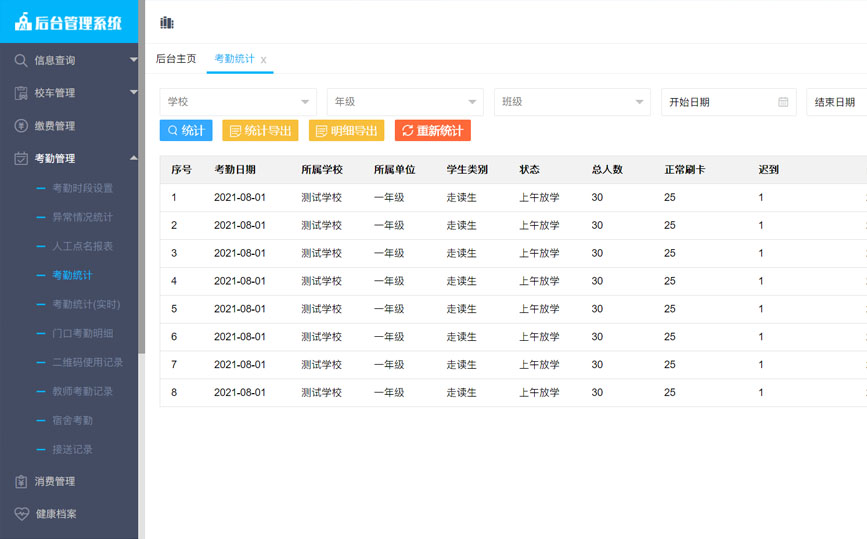The width and height of the screenshot is (867, 539).
Task: Open 考勤时段设置 submenu item
Action: pyautogui.click(x=82, y=188)
